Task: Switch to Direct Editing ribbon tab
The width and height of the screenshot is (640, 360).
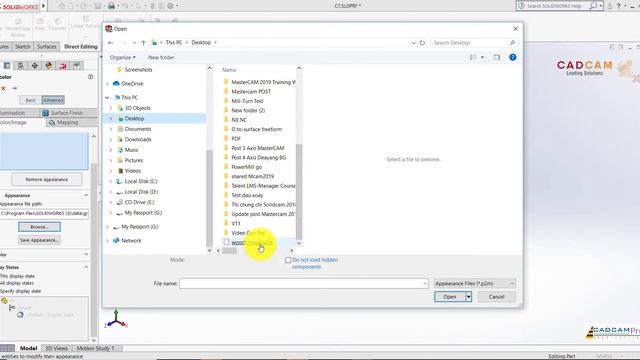Action: click(x=81, y=47)
